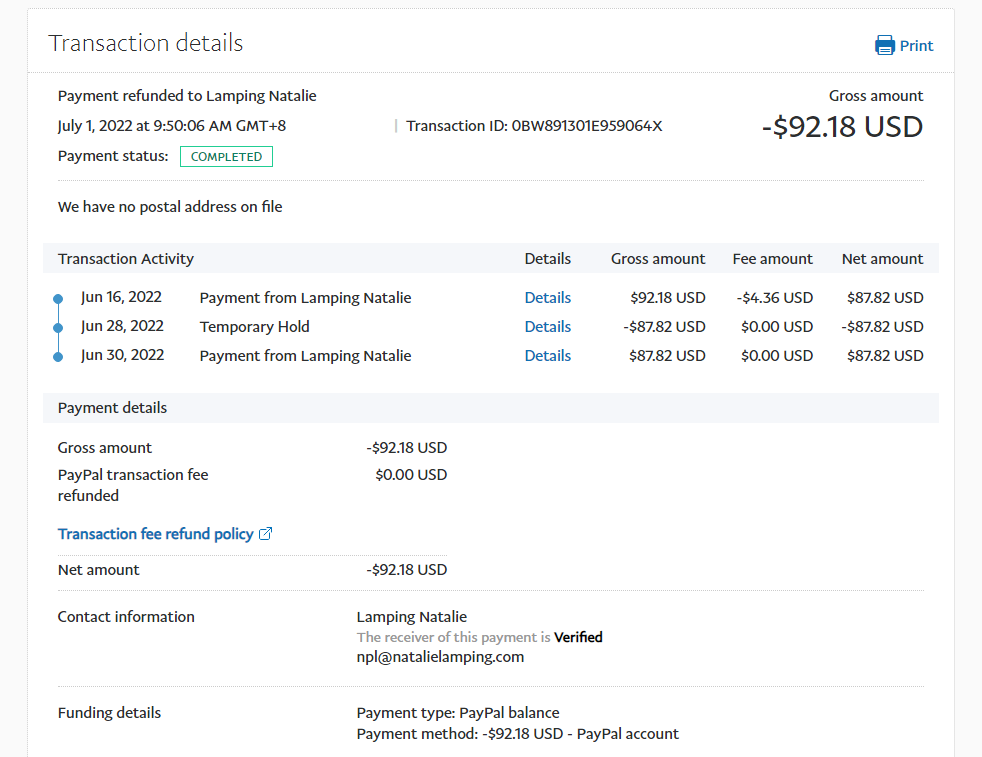The width and height of the screenshot is (982, 757).
Task: Open Details for the Jun 30 payment
Action: 547,356
